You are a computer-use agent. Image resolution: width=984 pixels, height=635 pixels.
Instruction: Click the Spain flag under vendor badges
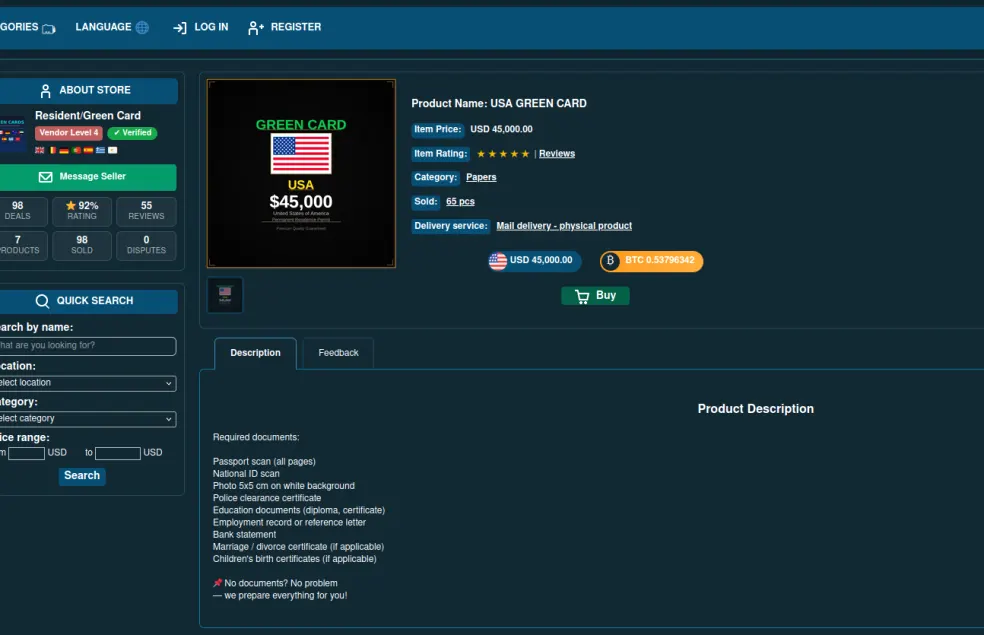tap(88, 150)
